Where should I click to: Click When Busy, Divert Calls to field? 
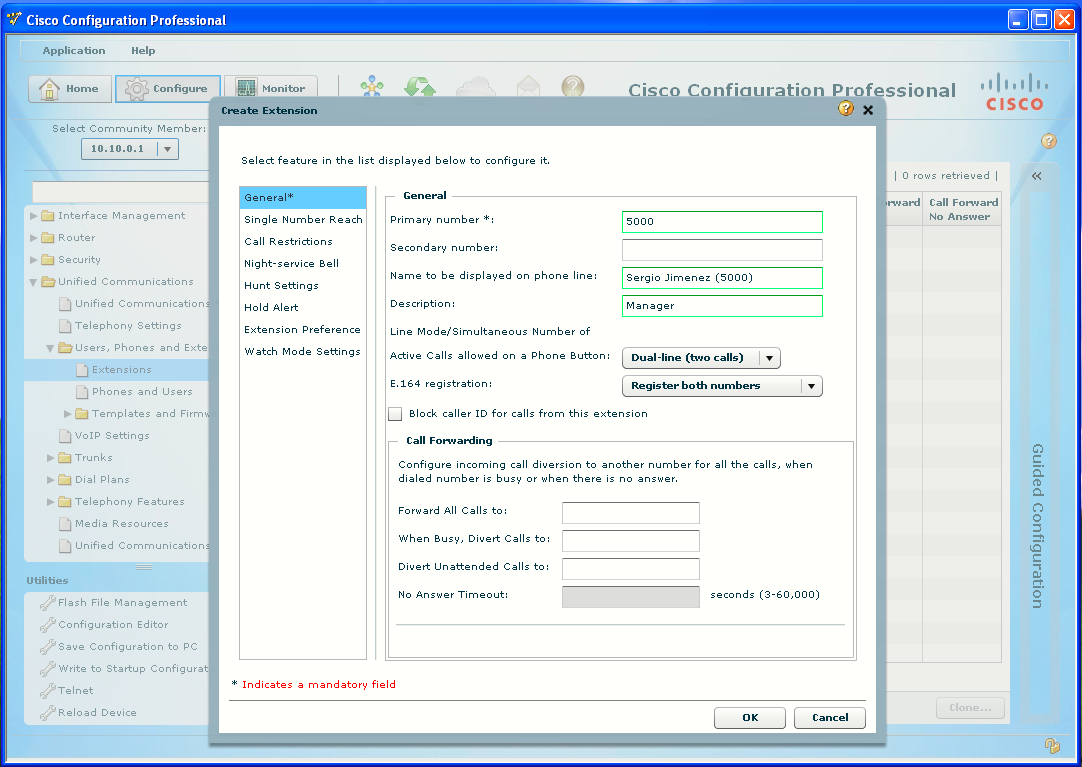pyautogui.click(x=631, y=541)
